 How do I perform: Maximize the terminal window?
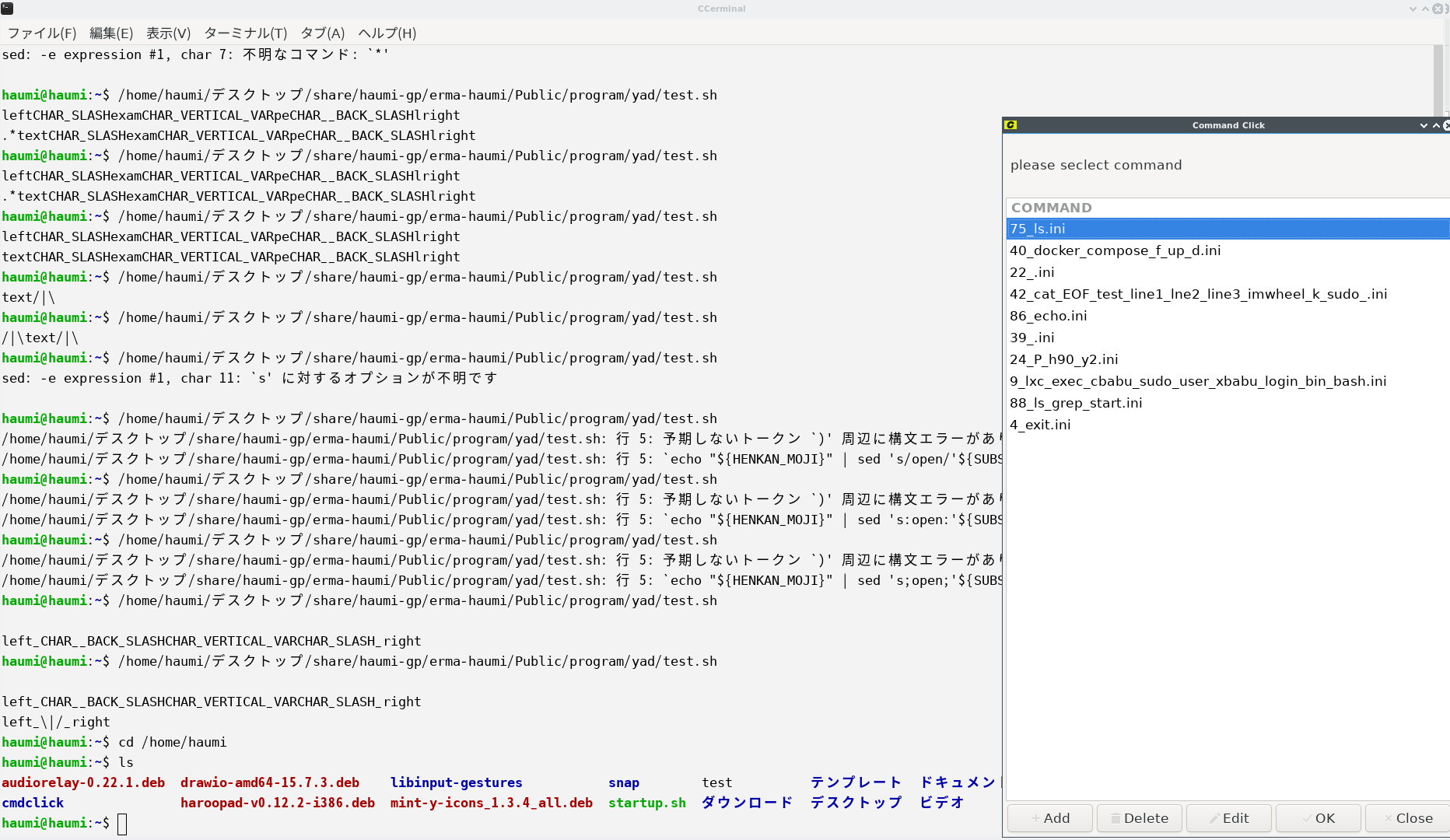click(1425, 9)
